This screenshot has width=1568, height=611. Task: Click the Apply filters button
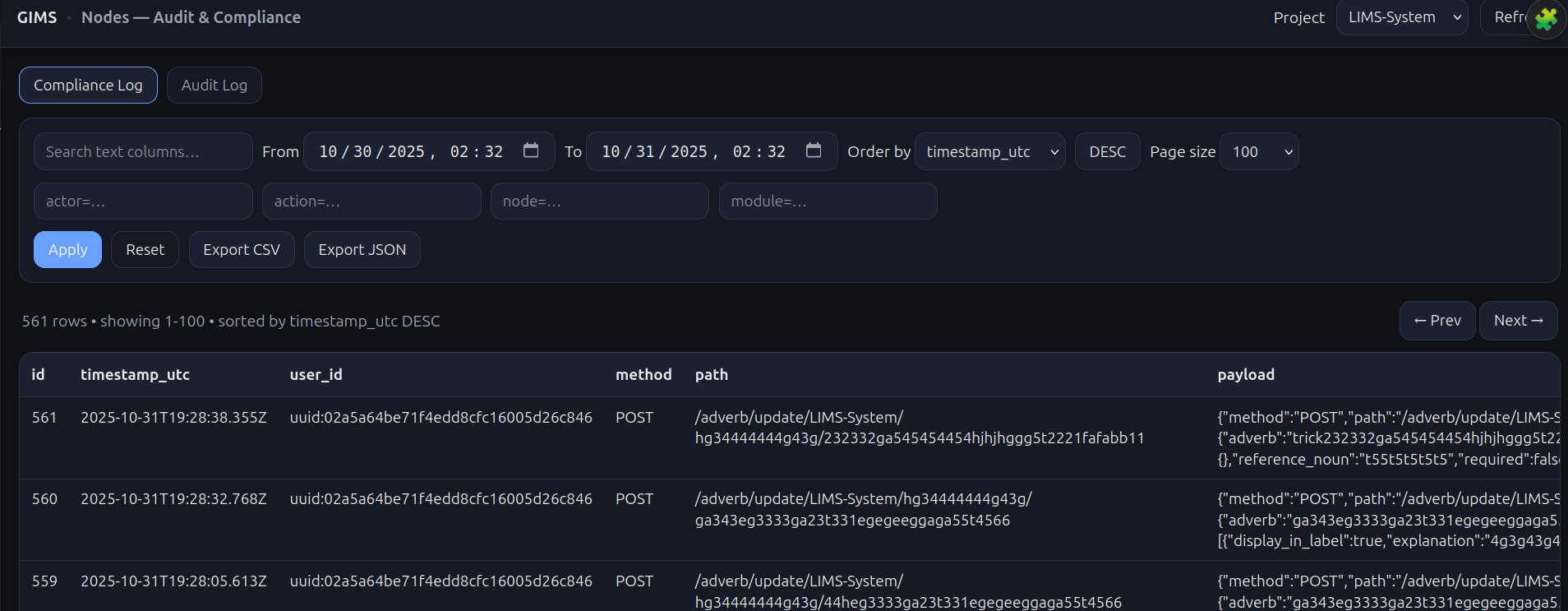tap(67, 250)
